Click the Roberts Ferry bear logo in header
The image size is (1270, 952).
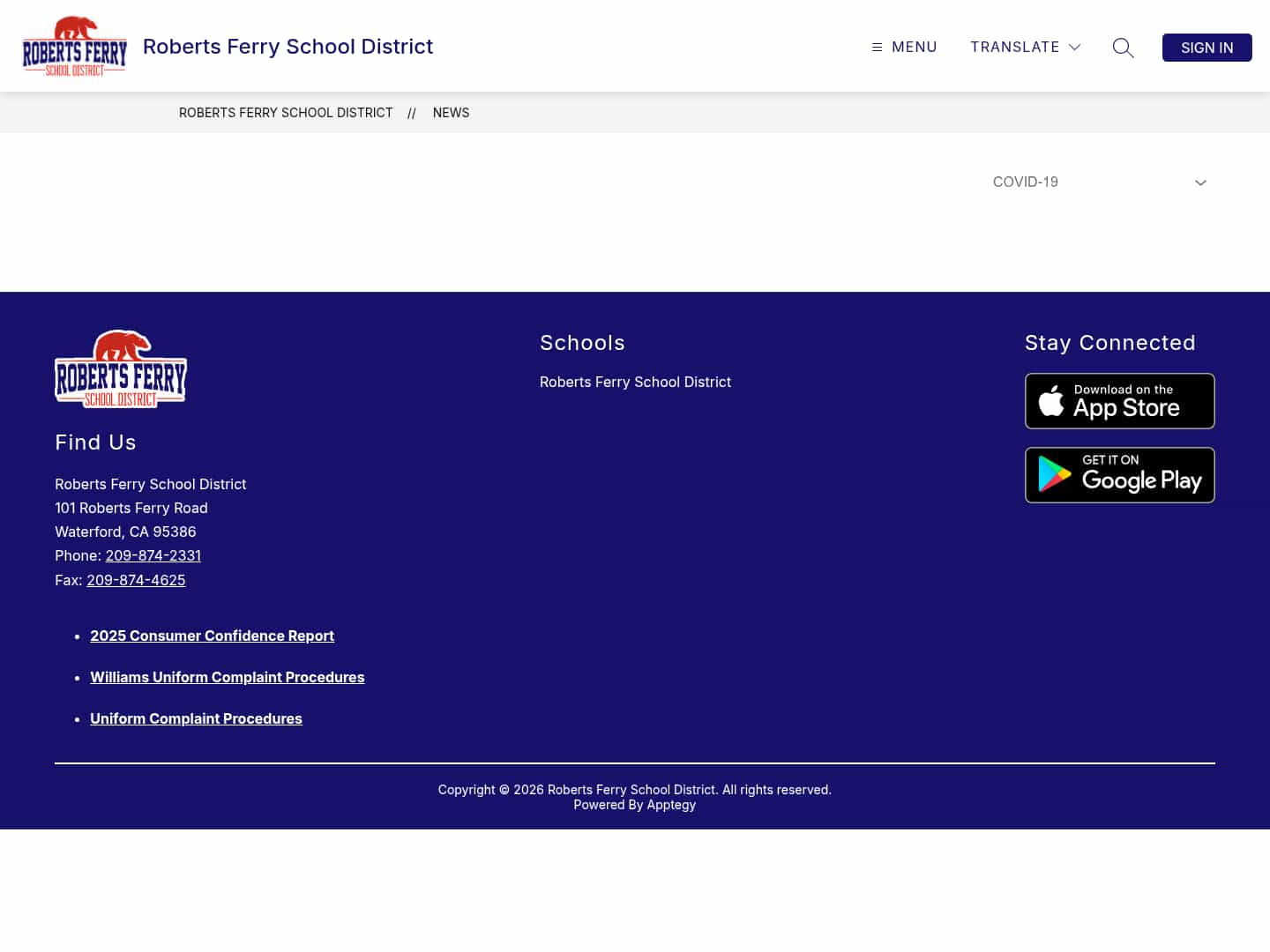coord(74,46)
